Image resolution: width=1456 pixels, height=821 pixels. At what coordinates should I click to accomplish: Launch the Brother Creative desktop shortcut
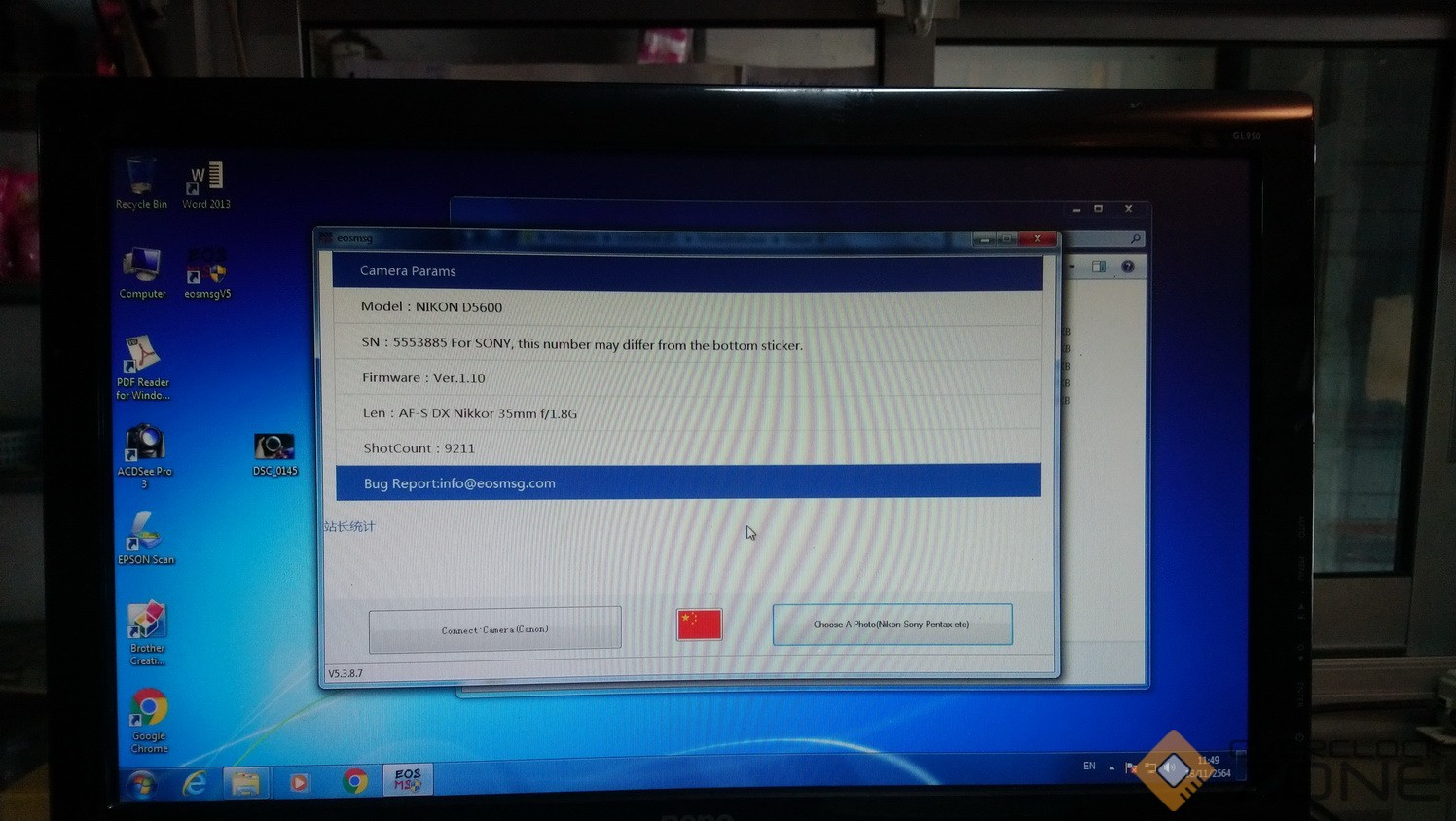(x=147, y=633)
